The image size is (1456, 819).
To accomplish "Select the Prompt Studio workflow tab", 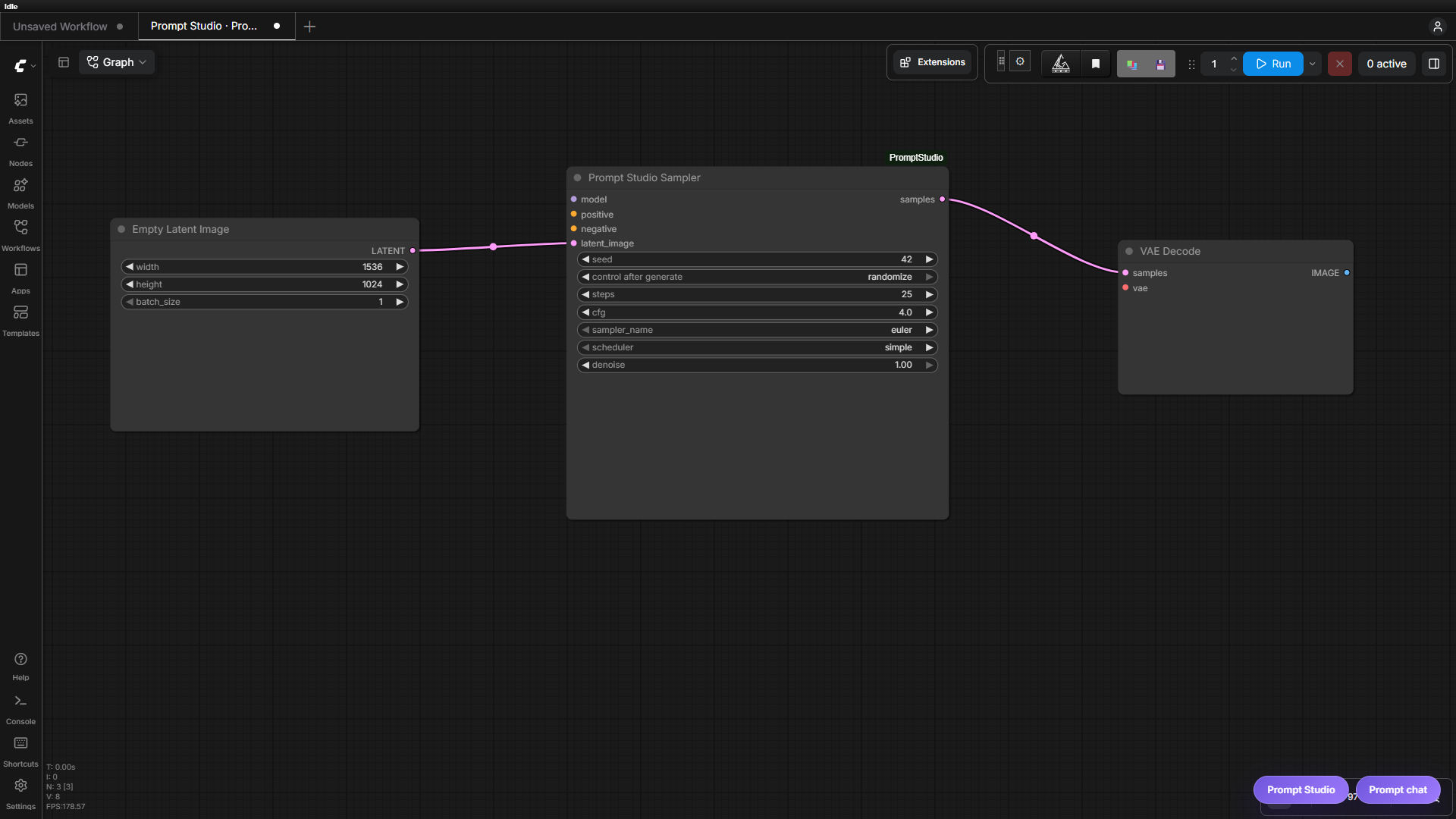I will tap(215, 27).
